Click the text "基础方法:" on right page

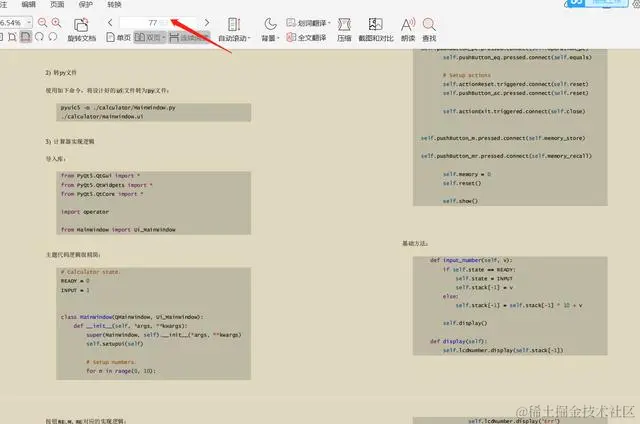click(x=415, y=244)
